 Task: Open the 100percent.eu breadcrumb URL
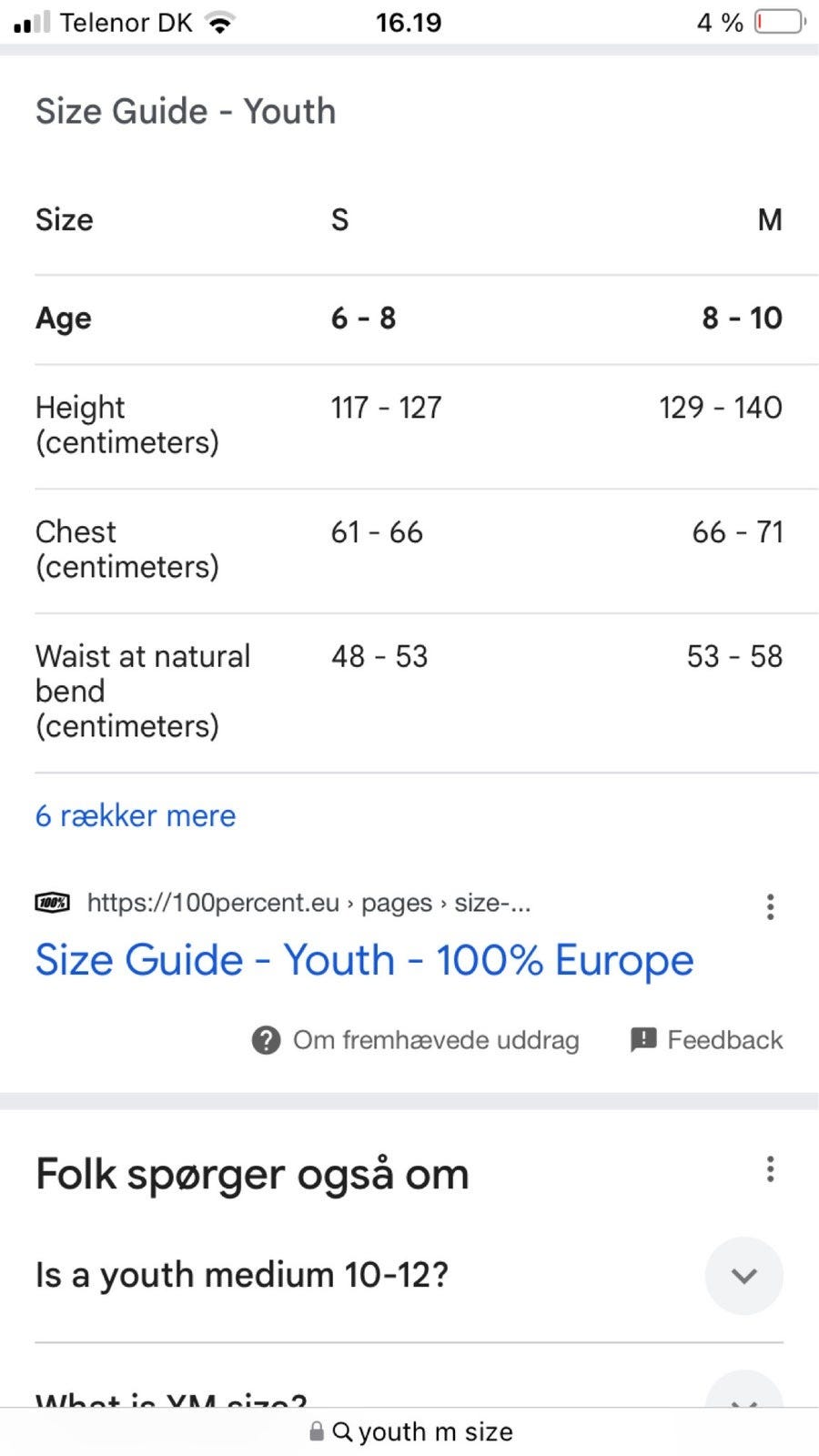click(x=309, y=903)
